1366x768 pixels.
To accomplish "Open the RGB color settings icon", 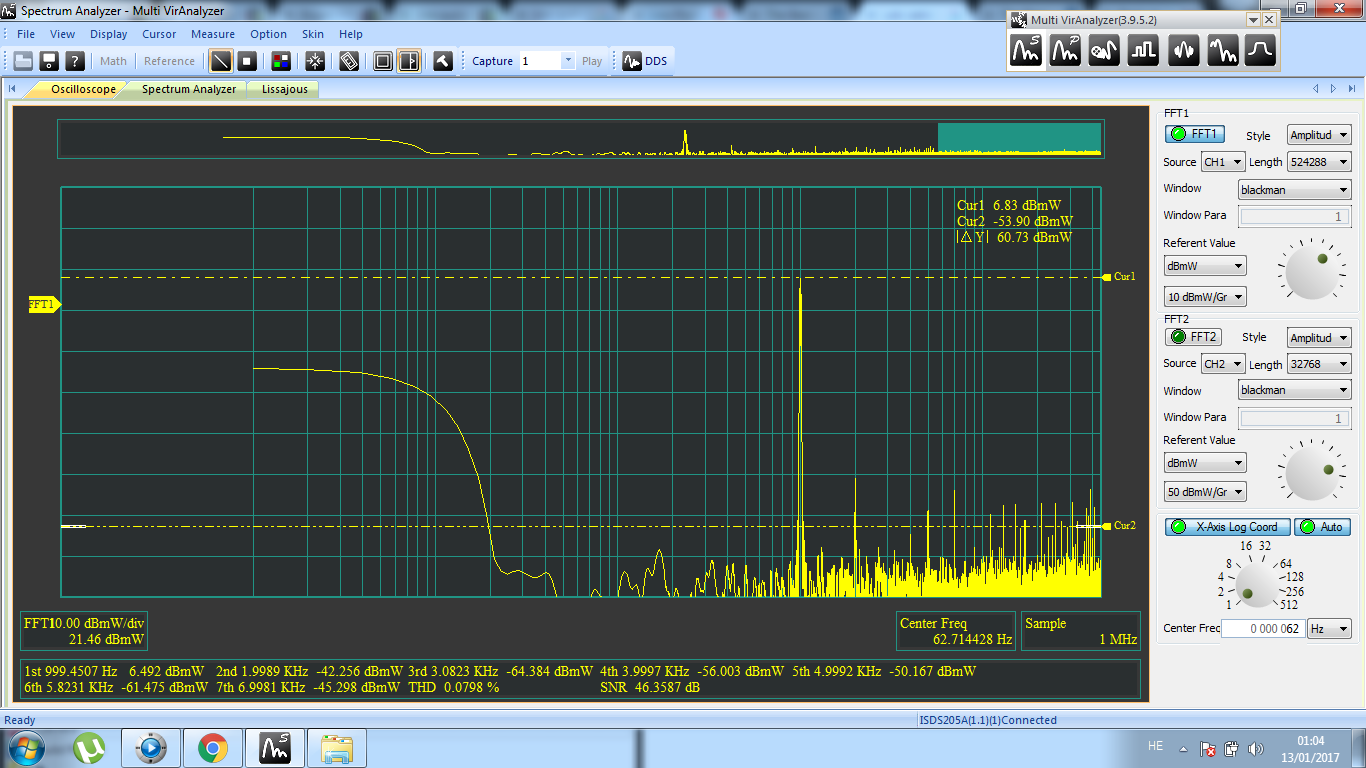I will click(281, 61).
